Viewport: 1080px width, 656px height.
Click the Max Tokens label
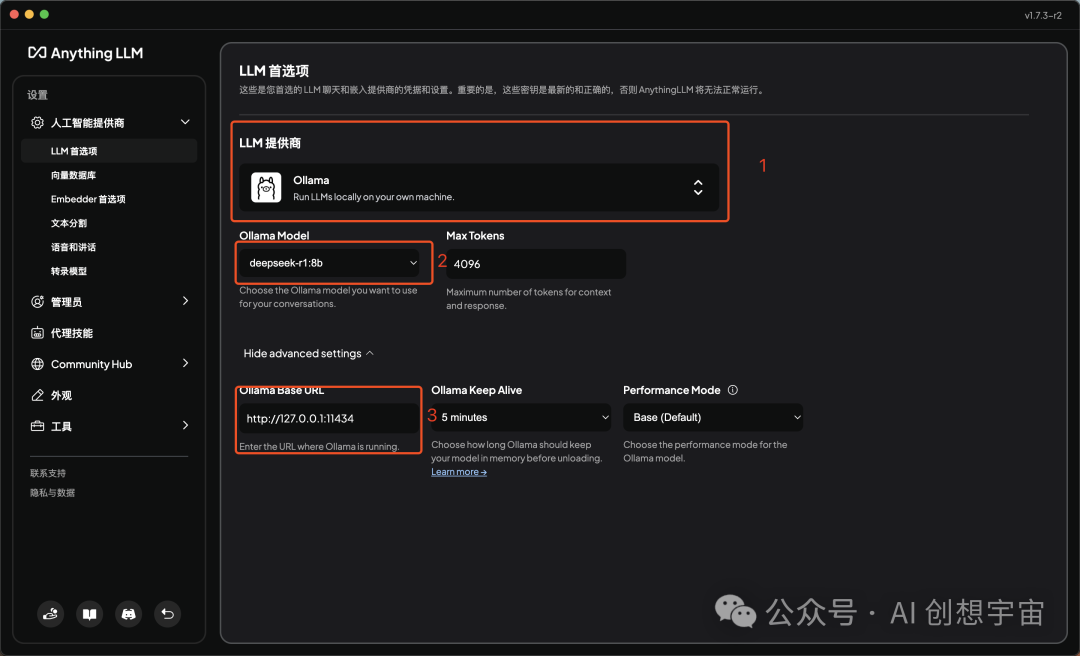(x=475, y=236)
